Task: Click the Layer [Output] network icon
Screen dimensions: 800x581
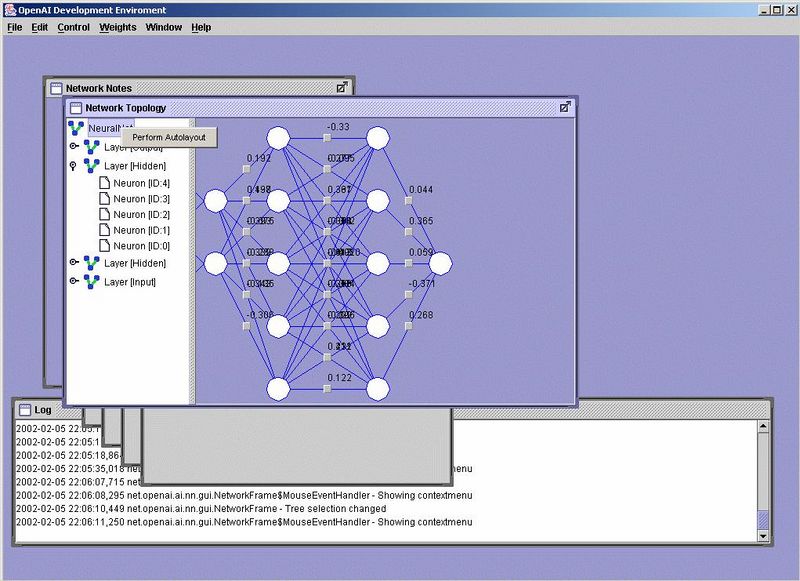Action: (92, 147)
